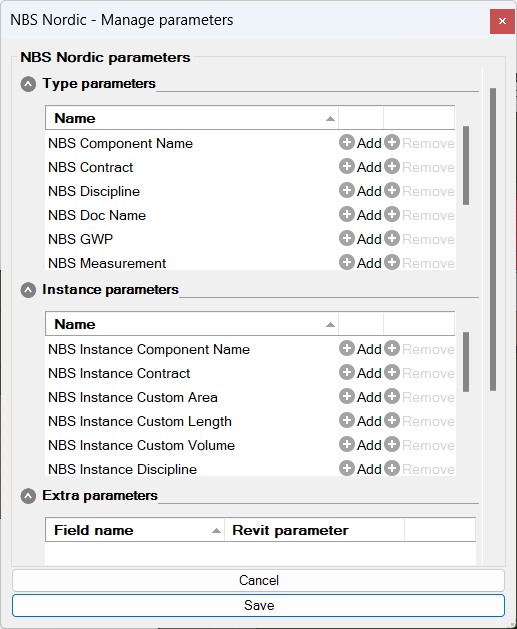Collapse the Type parameters section
Viewport: 517px width, 629px height.
(28, 84)
